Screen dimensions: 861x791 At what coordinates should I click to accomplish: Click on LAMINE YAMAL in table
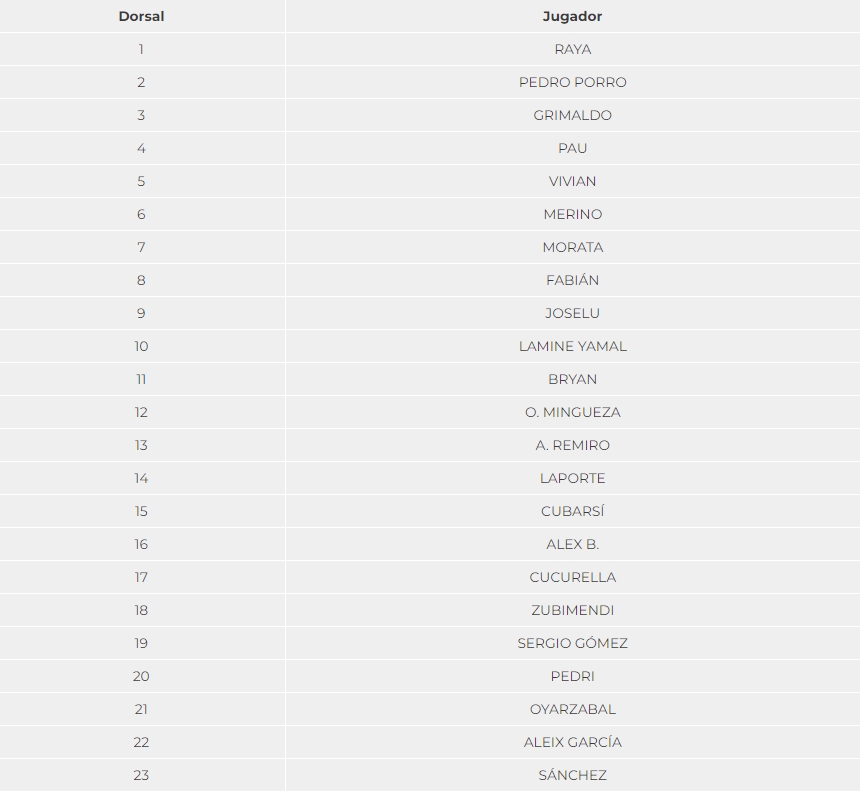pos(573,346)
